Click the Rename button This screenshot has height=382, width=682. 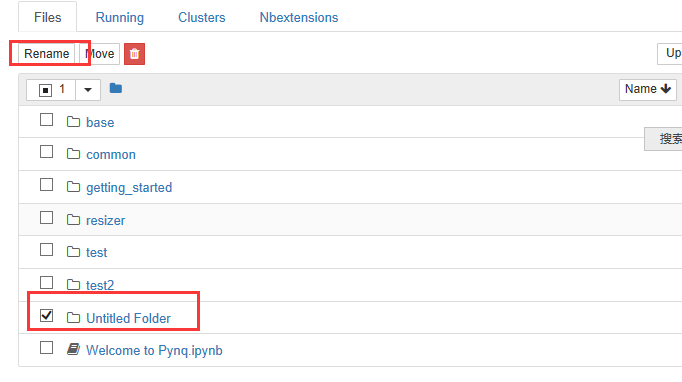click(47, 54)
